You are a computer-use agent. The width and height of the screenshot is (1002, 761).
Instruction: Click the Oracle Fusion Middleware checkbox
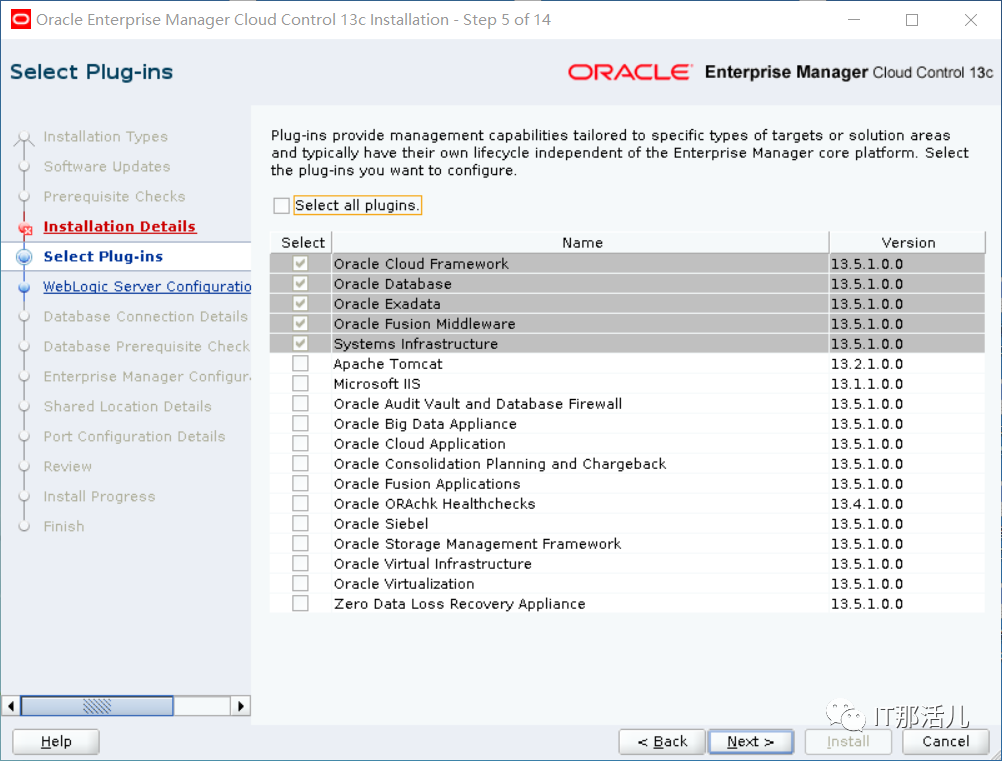point(300,323)
